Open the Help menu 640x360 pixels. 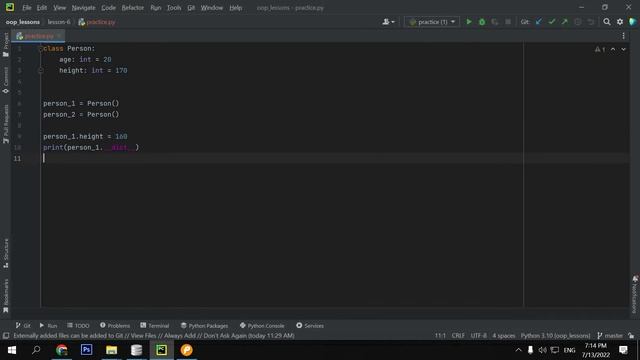236,8
